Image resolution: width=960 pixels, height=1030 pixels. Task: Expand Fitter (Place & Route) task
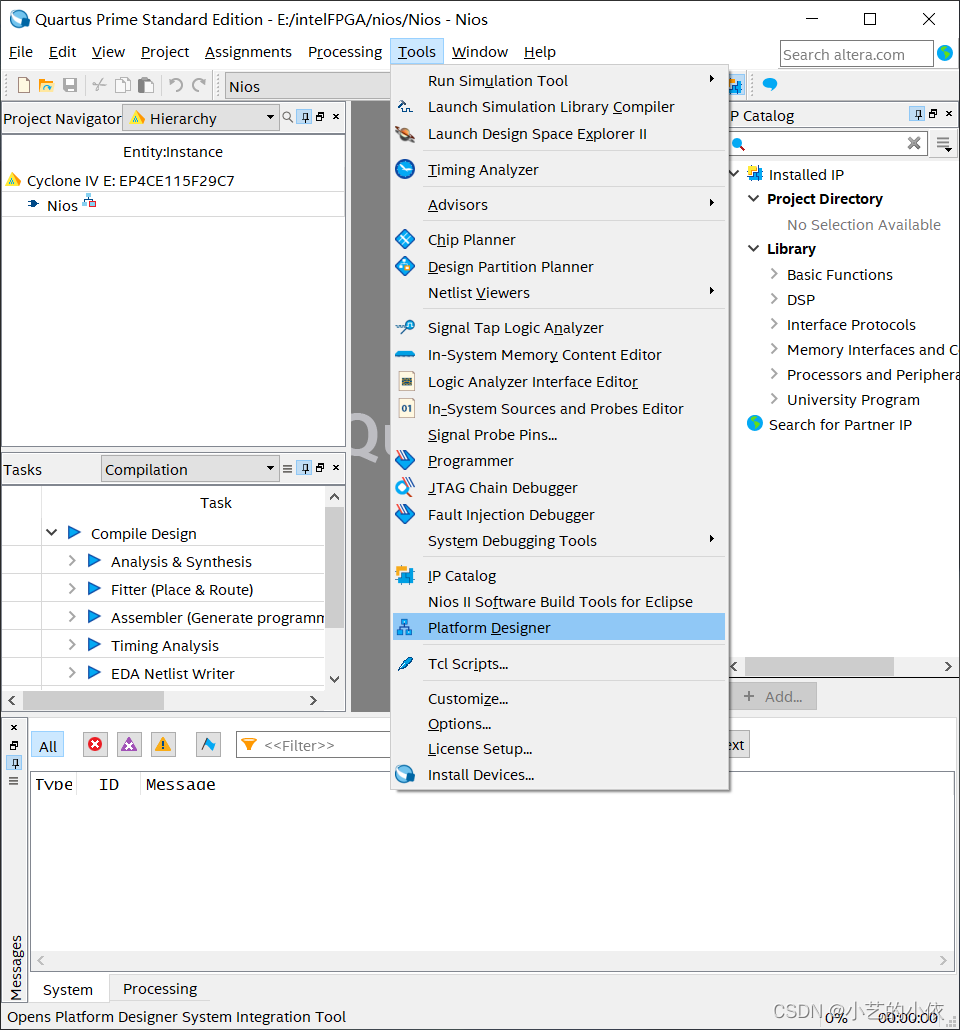point(72,589)
